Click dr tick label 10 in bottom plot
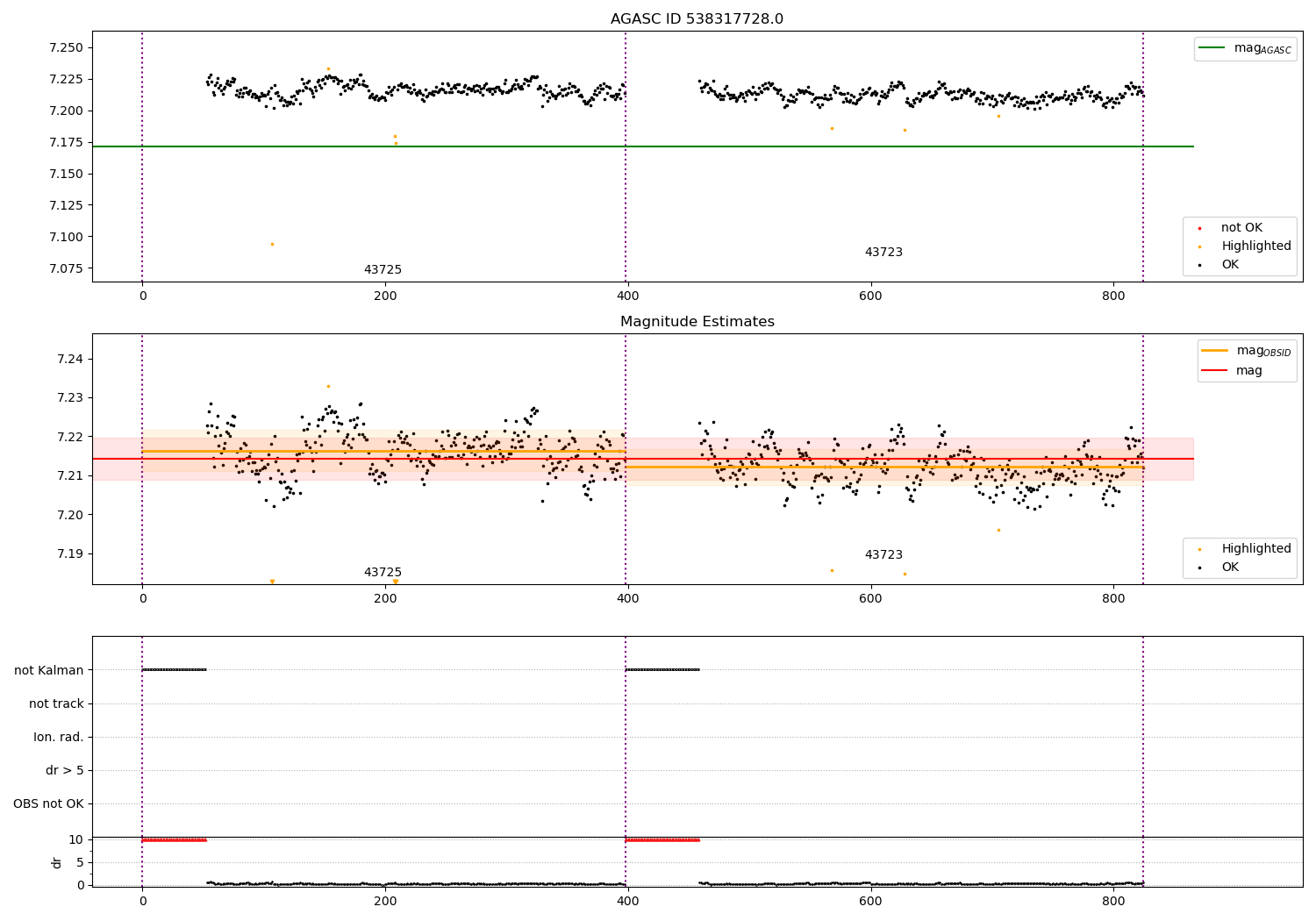 click(76, 839)
